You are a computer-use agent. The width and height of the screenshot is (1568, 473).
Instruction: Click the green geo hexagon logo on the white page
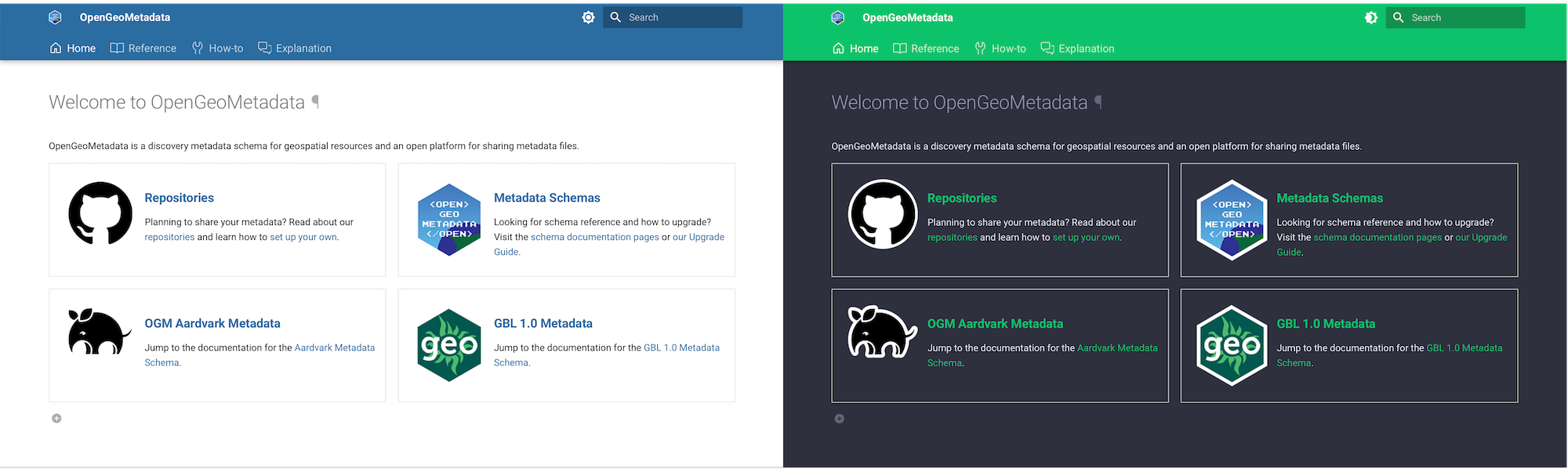[x=449, y=345]
